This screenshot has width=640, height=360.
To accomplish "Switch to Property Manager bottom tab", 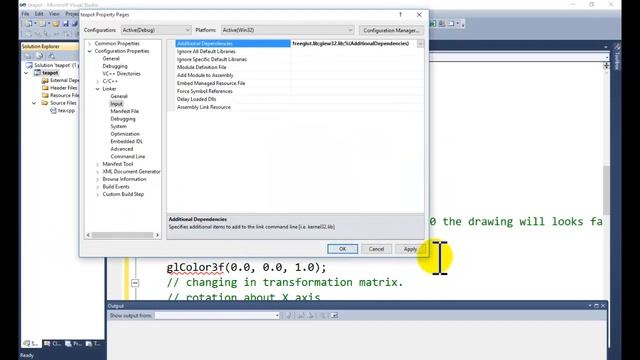I will point(73,344).
